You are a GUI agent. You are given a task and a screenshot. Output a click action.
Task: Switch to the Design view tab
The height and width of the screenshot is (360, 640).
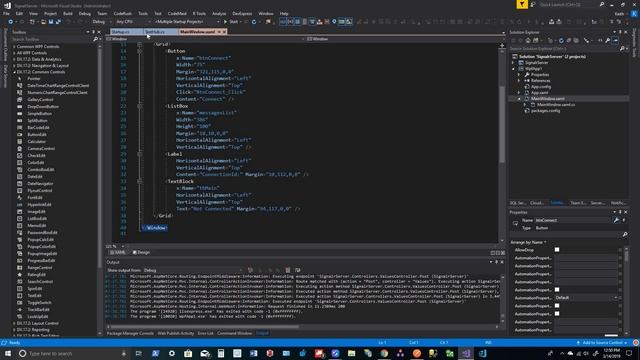coord(141,253)
